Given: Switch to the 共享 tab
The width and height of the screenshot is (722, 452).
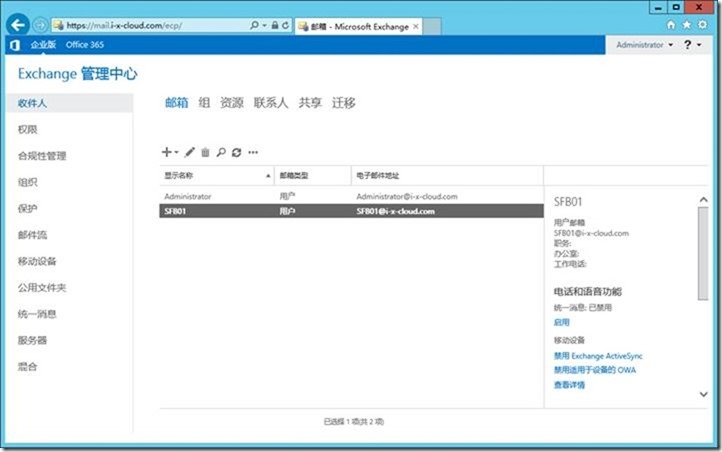Looking at the screenshot, I should tap(310, 103).
